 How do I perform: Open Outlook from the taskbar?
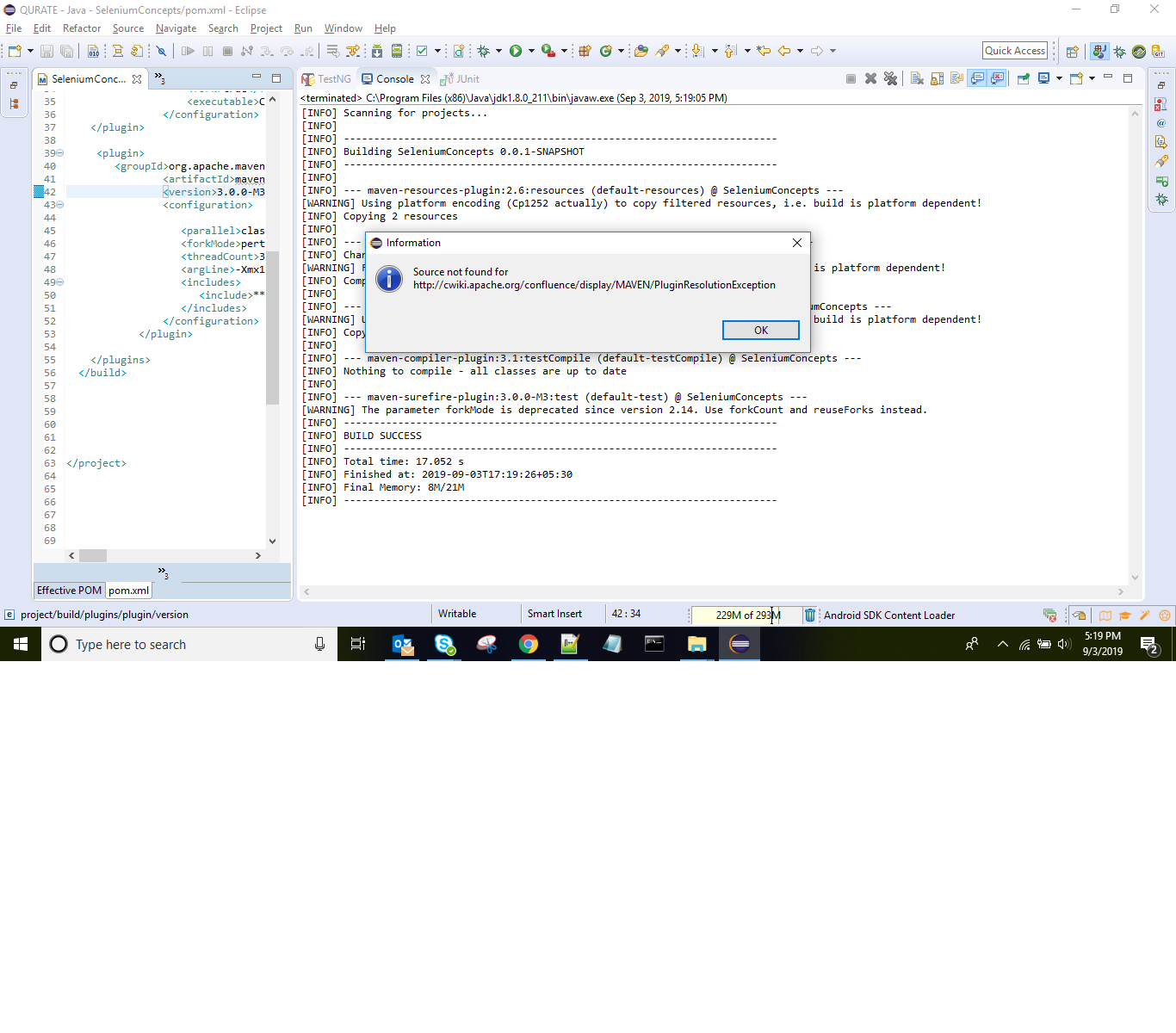[x=403, y=644]
